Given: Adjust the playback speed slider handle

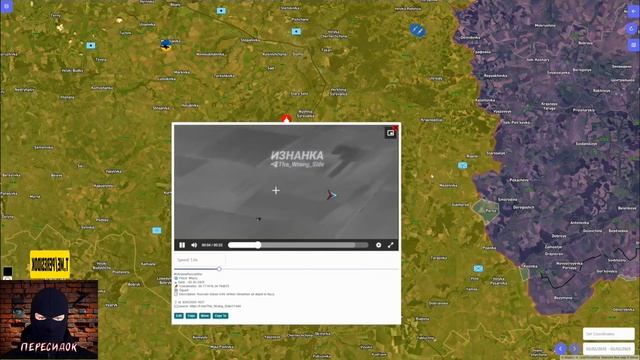Looking at the screenshot, I should point(219,269).
